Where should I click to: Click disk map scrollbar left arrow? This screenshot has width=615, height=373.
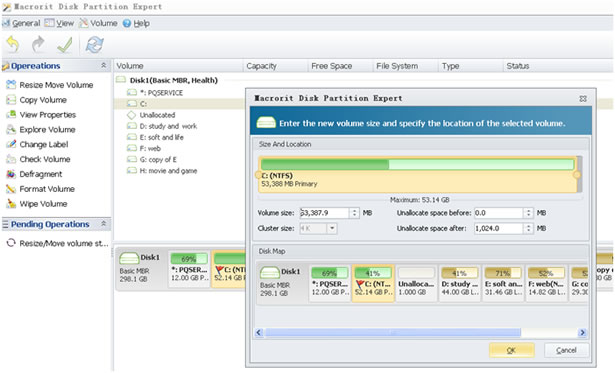(259, 333)
